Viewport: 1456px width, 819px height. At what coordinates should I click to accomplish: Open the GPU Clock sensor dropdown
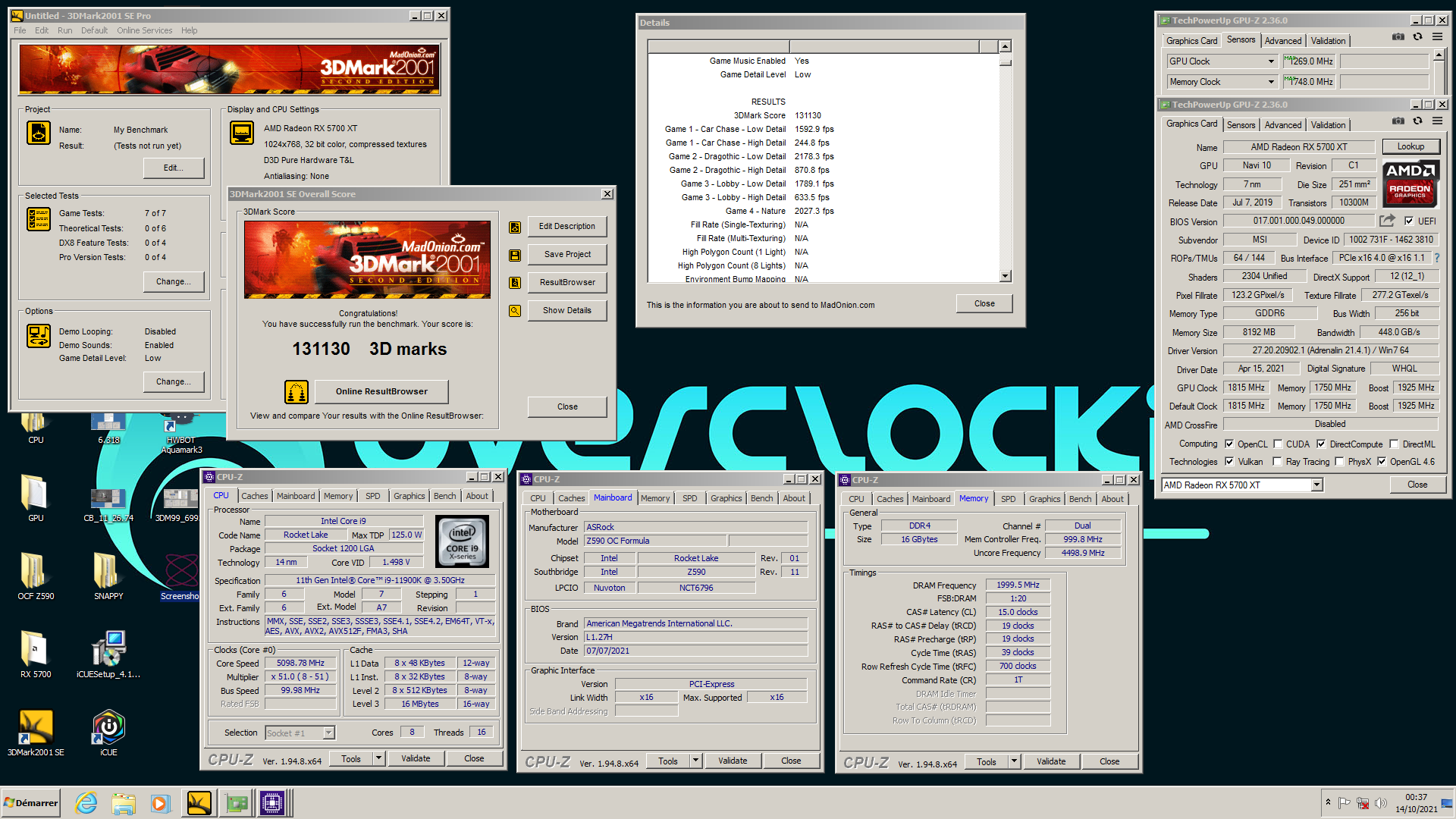(1271, 61)
